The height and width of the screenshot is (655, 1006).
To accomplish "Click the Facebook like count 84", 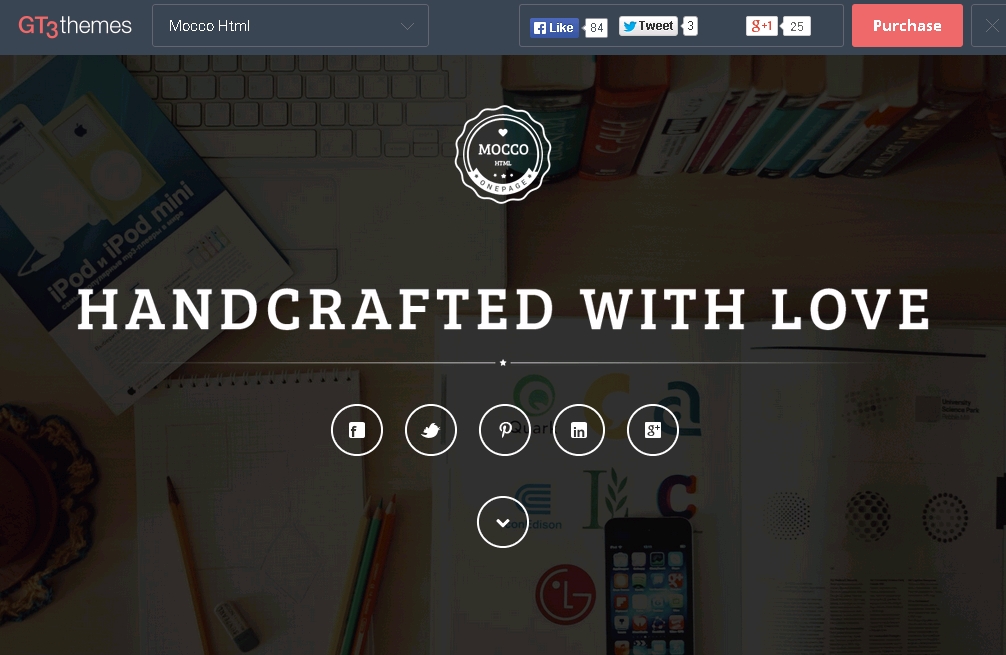I will [x=597, y=28].
